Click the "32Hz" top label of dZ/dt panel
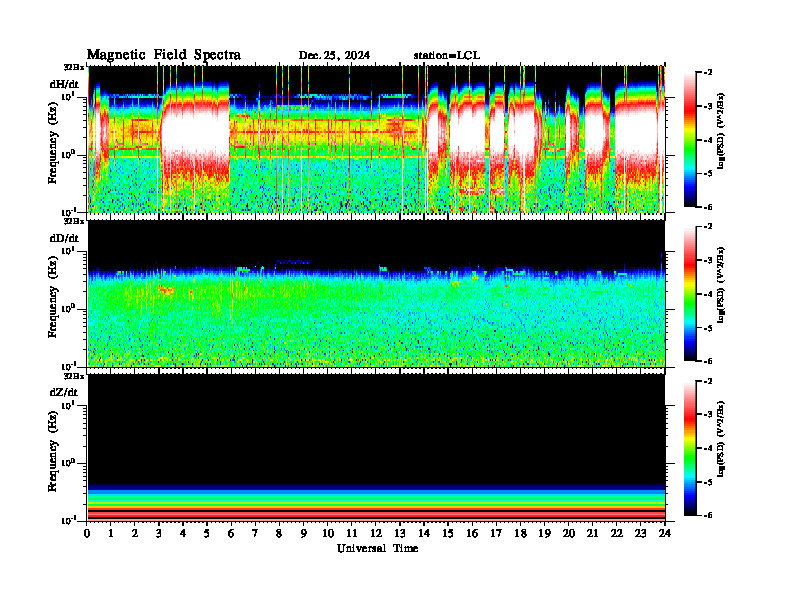The image size is (792, 612). coord(74,376)
